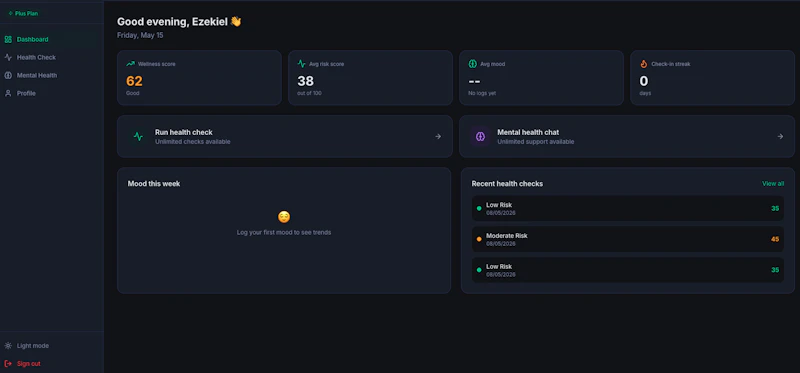Click the 'out of 100' label
This screenshot has width=800, height=373.
point(309,93)
